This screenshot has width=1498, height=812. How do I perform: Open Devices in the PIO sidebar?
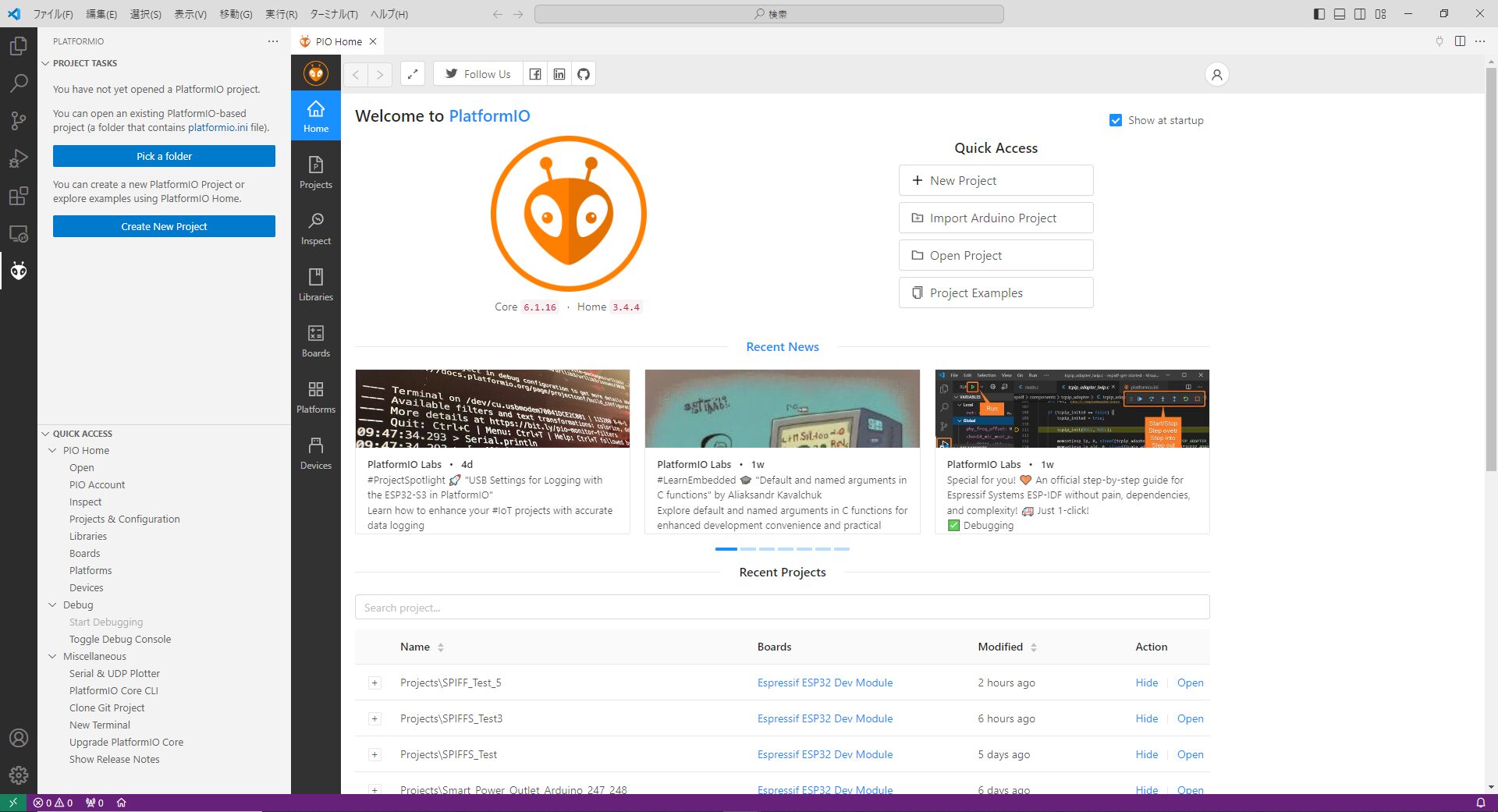pos(315,453)
